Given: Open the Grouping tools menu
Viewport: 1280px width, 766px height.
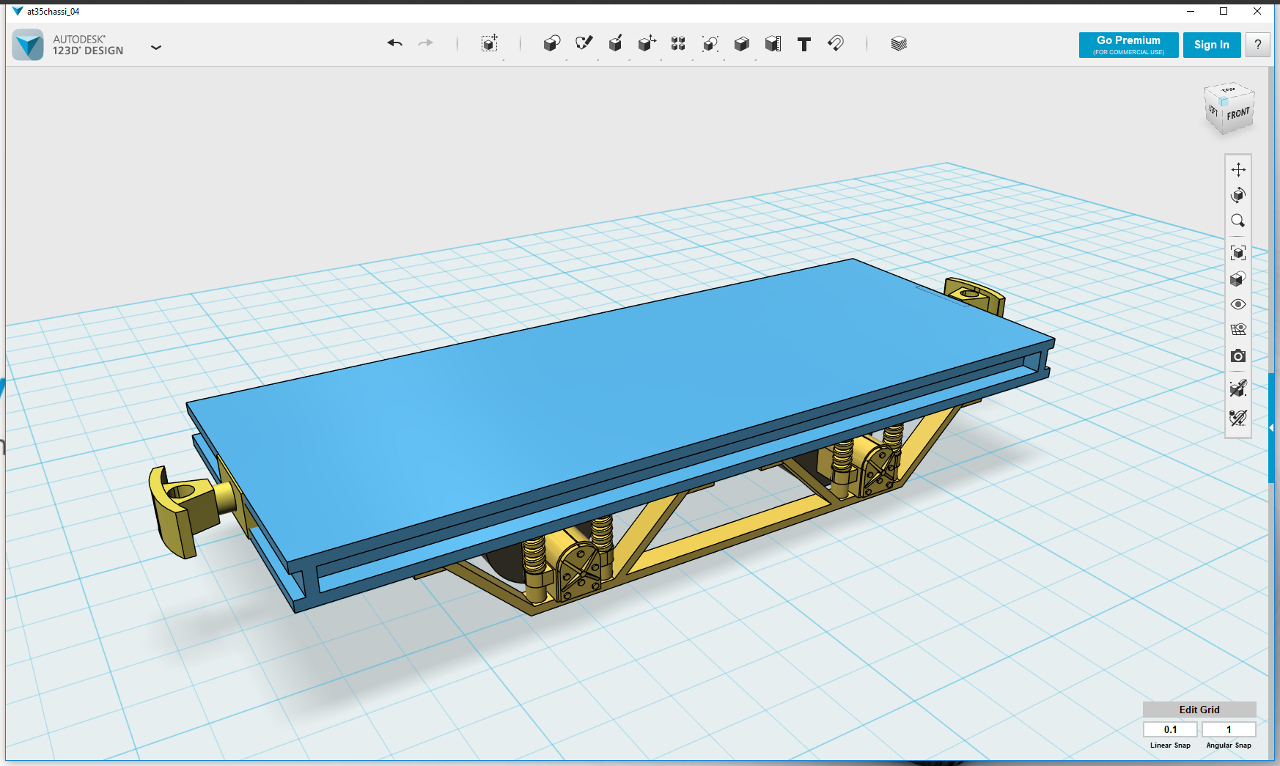Looking at the screenshot, I should 710,44.
